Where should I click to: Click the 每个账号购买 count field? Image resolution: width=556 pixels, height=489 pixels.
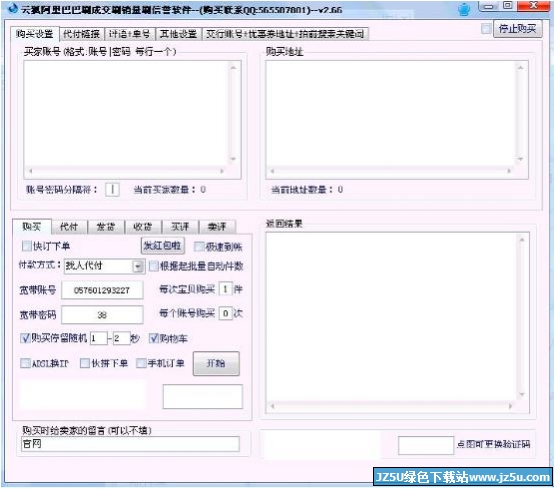point(225,313)
